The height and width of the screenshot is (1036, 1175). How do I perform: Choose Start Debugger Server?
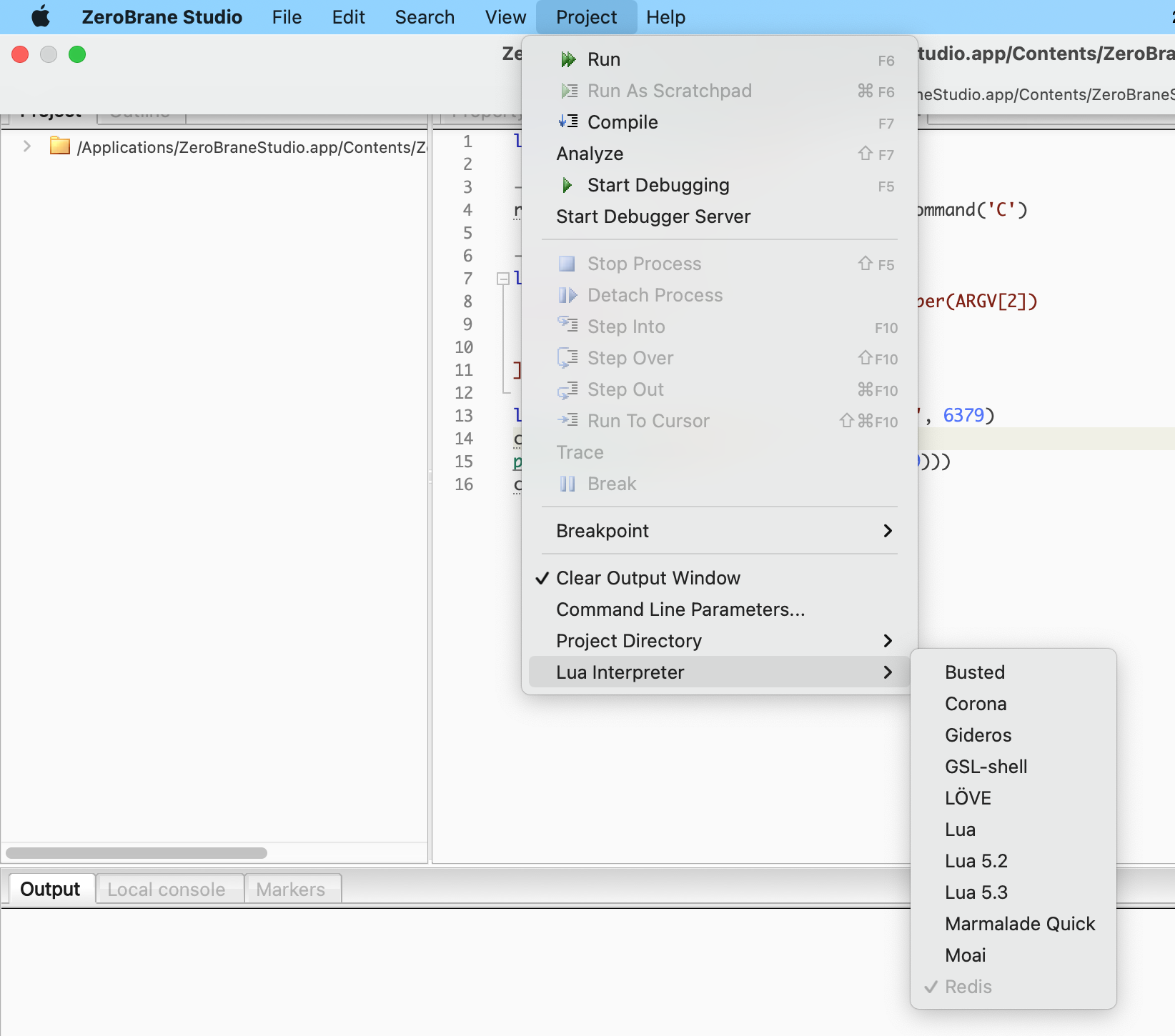pyautogui.click(x=719, y=216)
